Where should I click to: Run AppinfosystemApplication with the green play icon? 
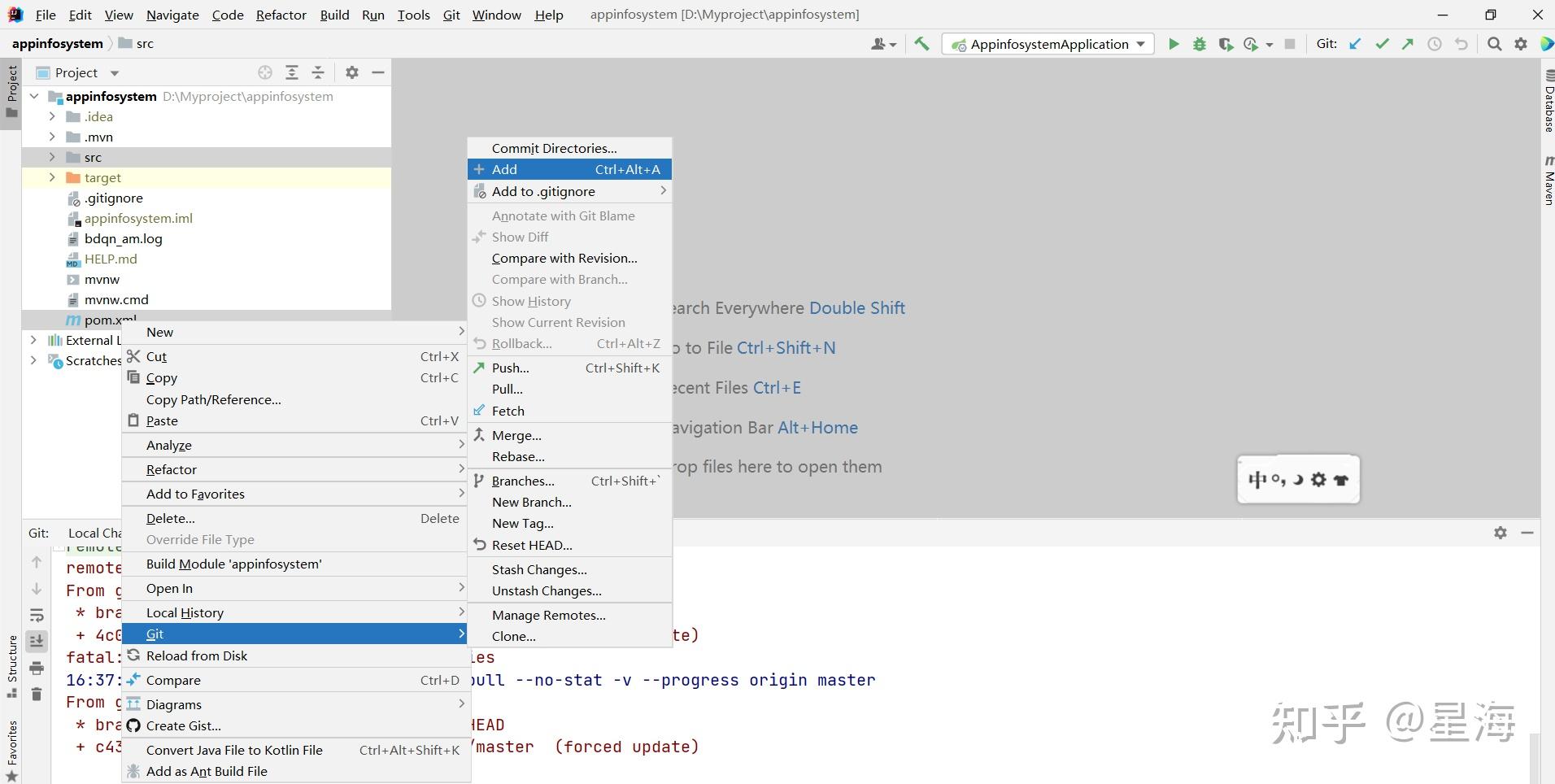[1174, 44]
